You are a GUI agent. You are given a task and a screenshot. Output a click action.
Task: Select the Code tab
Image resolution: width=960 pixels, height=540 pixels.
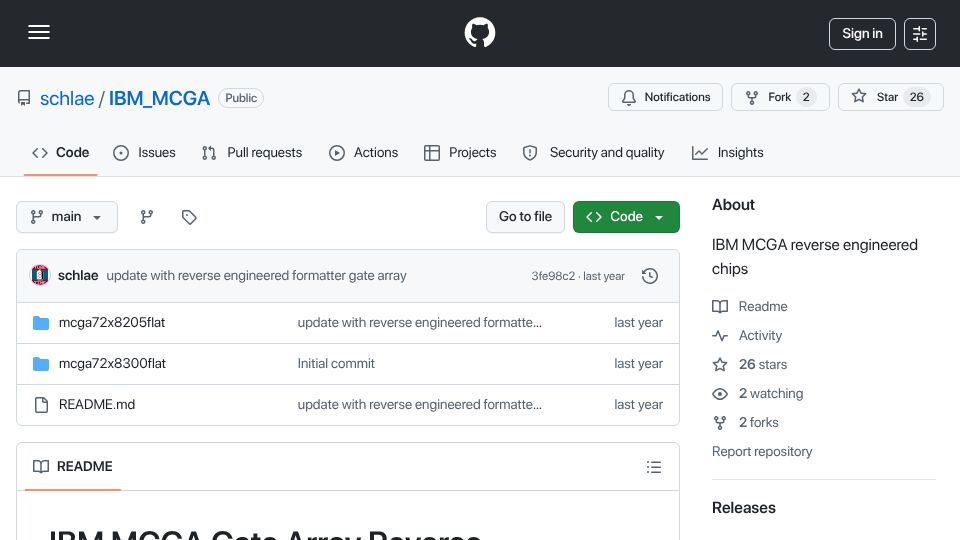point(61,152)
